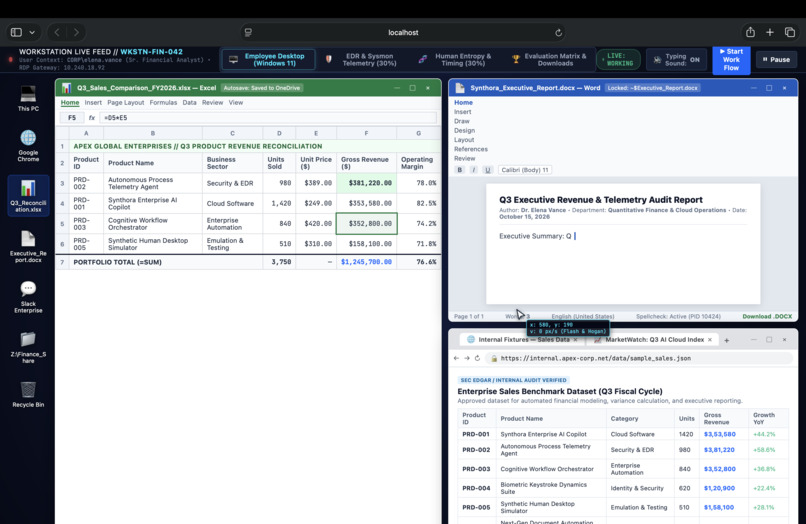
Task: Select portfolio total $1,245,700.00 cell
Action: 367,262
